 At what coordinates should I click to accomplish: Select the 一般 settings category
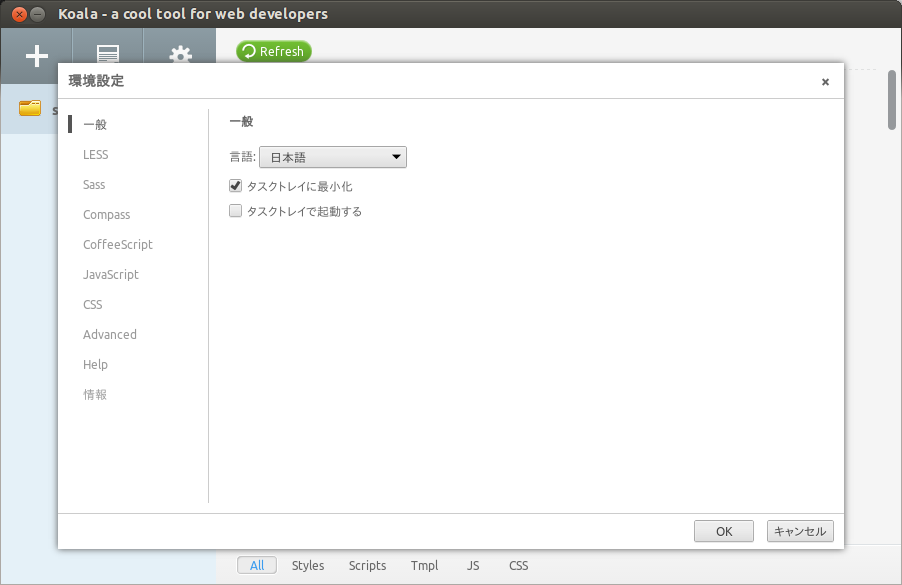(x=95, y=124)
